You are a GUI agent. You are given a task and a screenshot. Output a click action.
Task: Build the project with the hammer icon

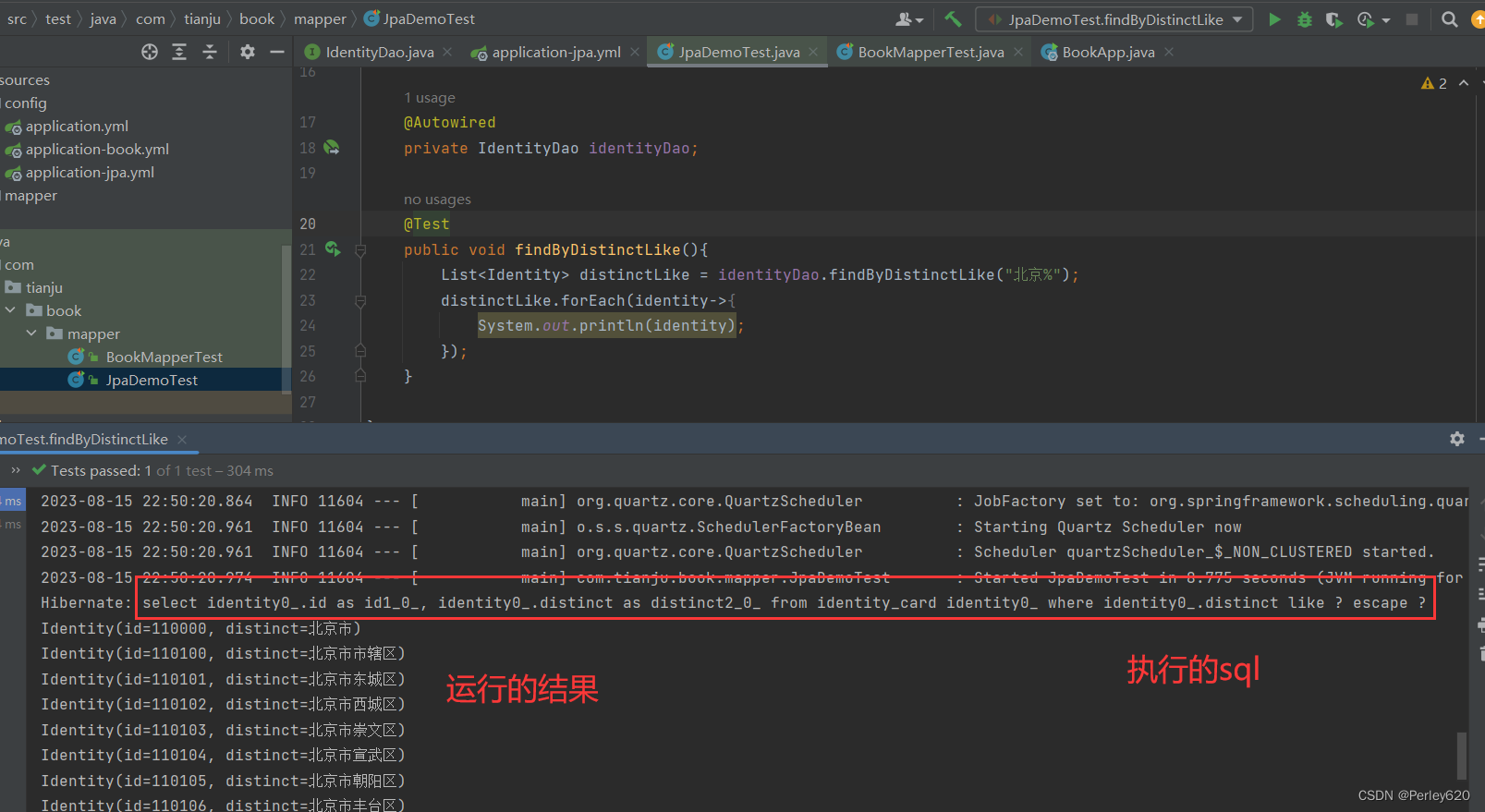point(953,18)
